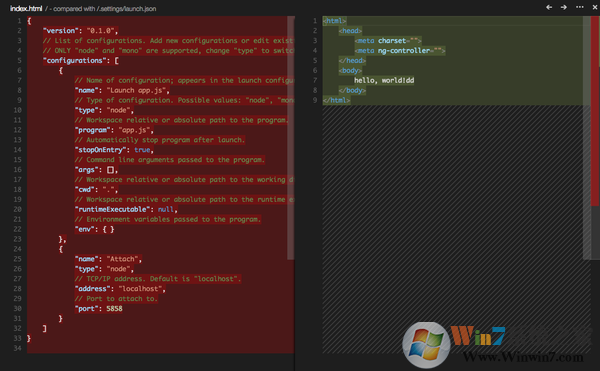Click the "args": [] line
Screen dimensions: 600x371
[96, 170]
